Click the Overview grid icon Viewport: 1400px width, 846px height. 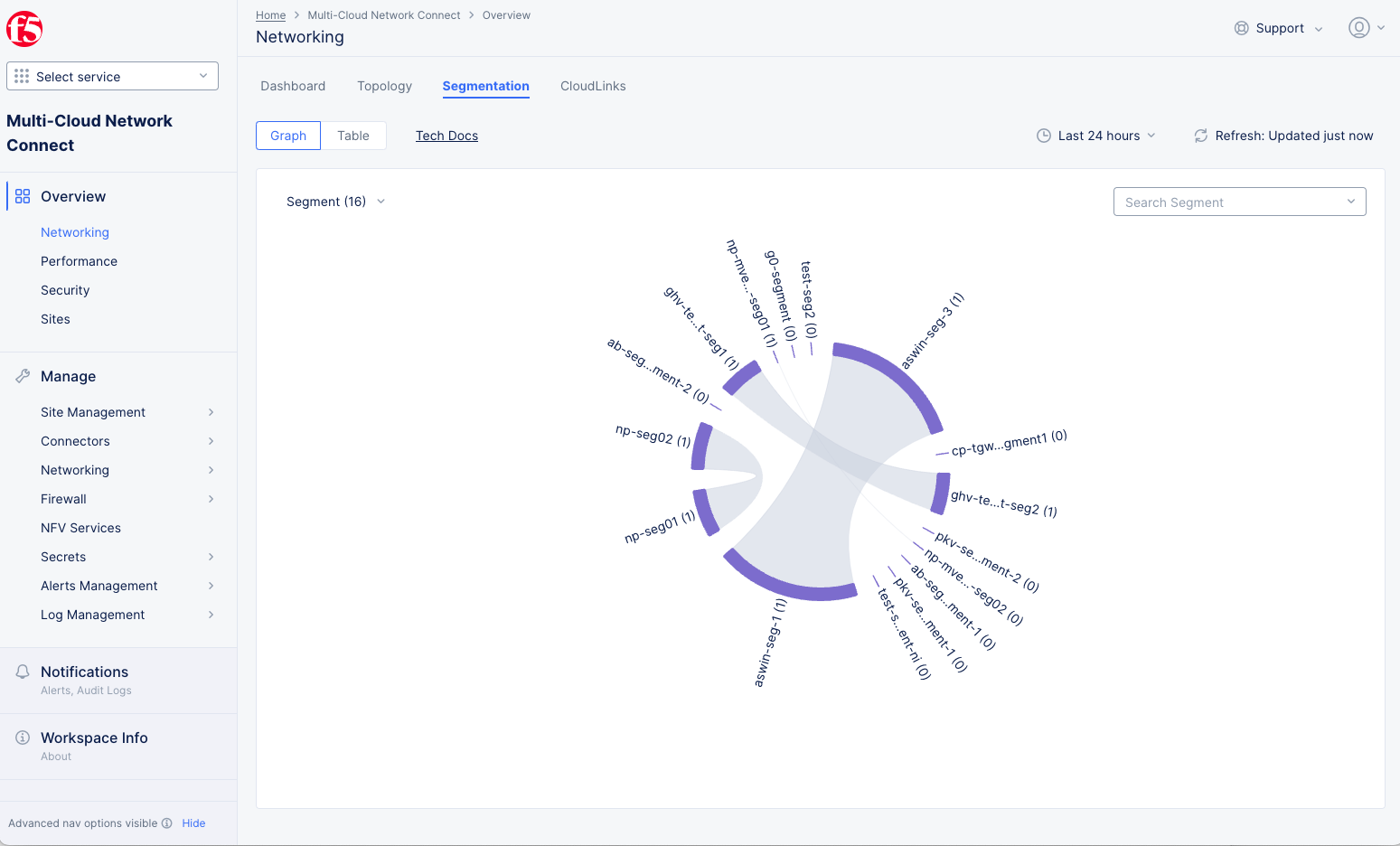[23, 196]
